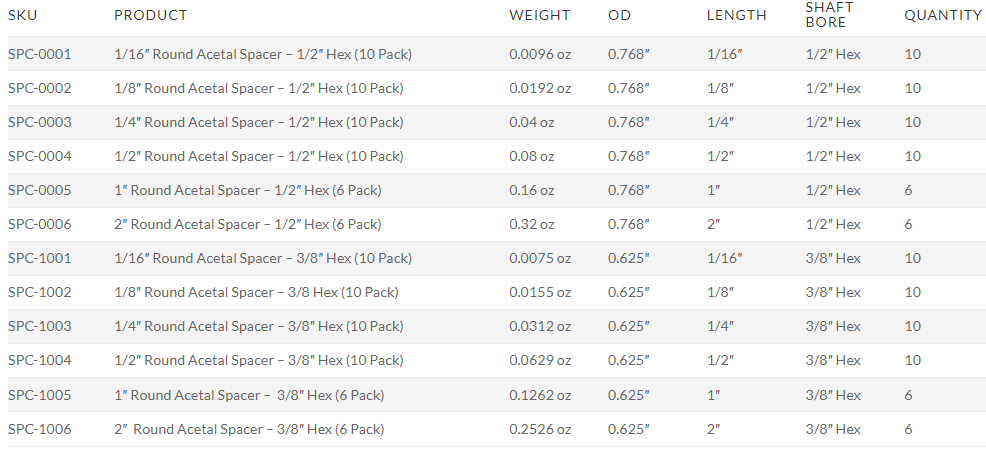Click the LENGTH column header
The image size is (986, 453).
point(736,15)
